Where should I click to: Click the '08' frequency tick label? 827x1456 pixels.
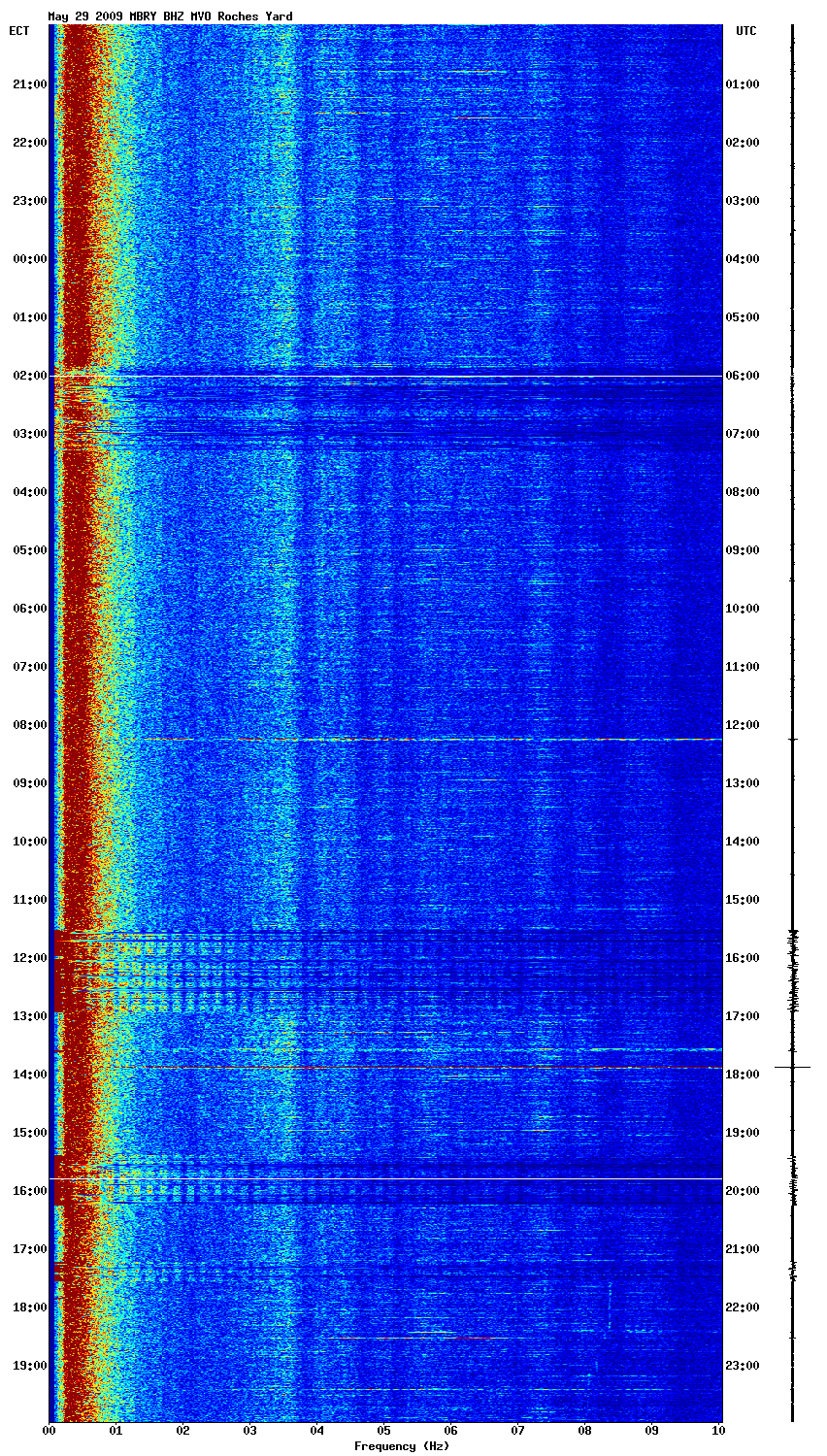click(585, 1431)
